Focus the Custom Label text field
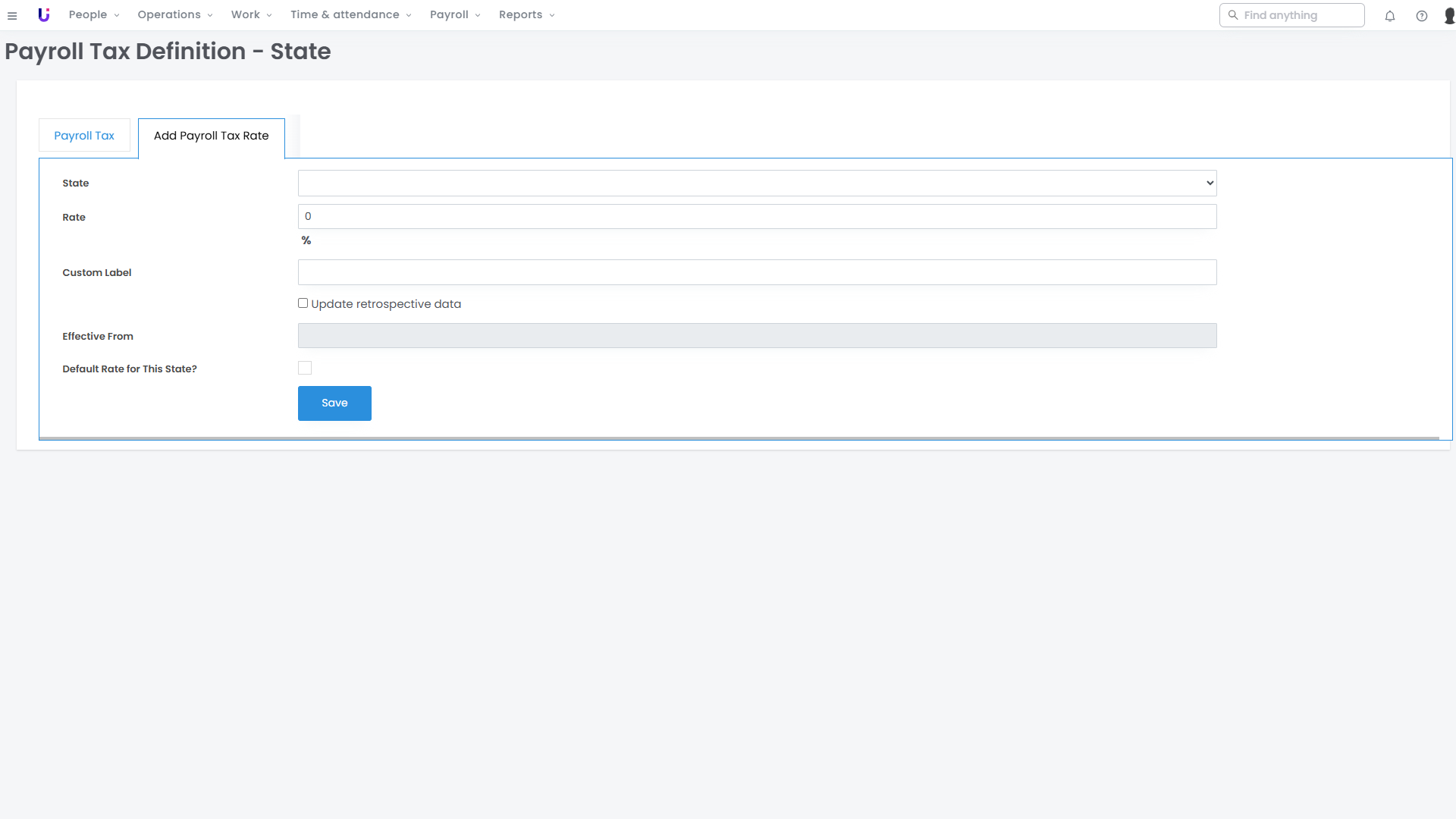 coord(757,272)
